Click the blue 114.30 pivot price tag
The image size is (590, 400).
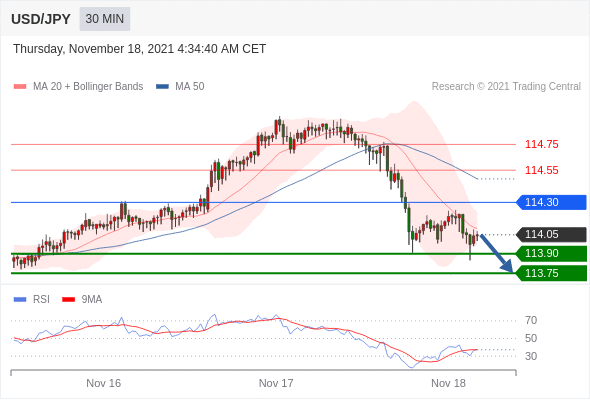coord(551,202)
